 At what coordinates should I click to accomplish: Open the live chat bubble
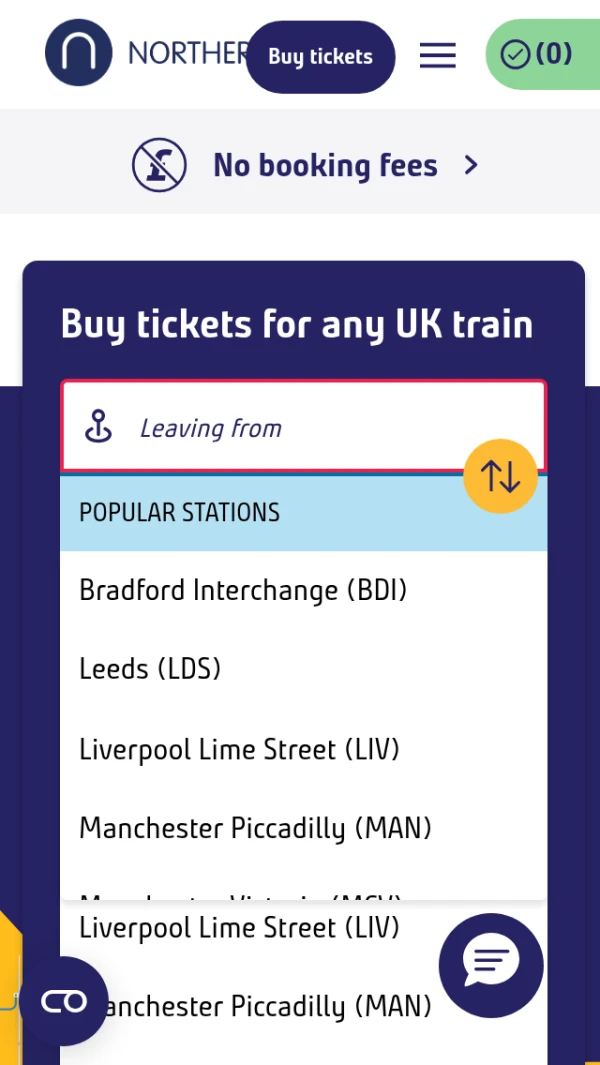coord(491,965)
